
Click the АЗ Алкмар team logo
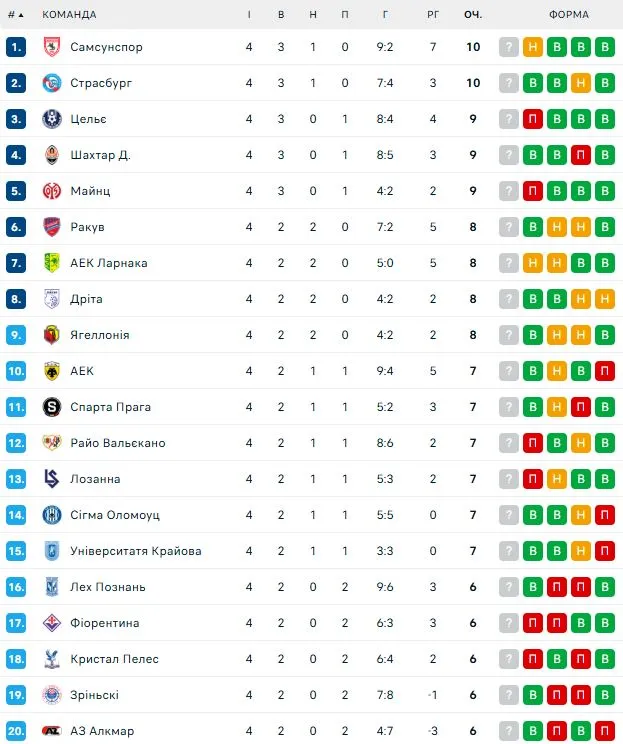52,731
